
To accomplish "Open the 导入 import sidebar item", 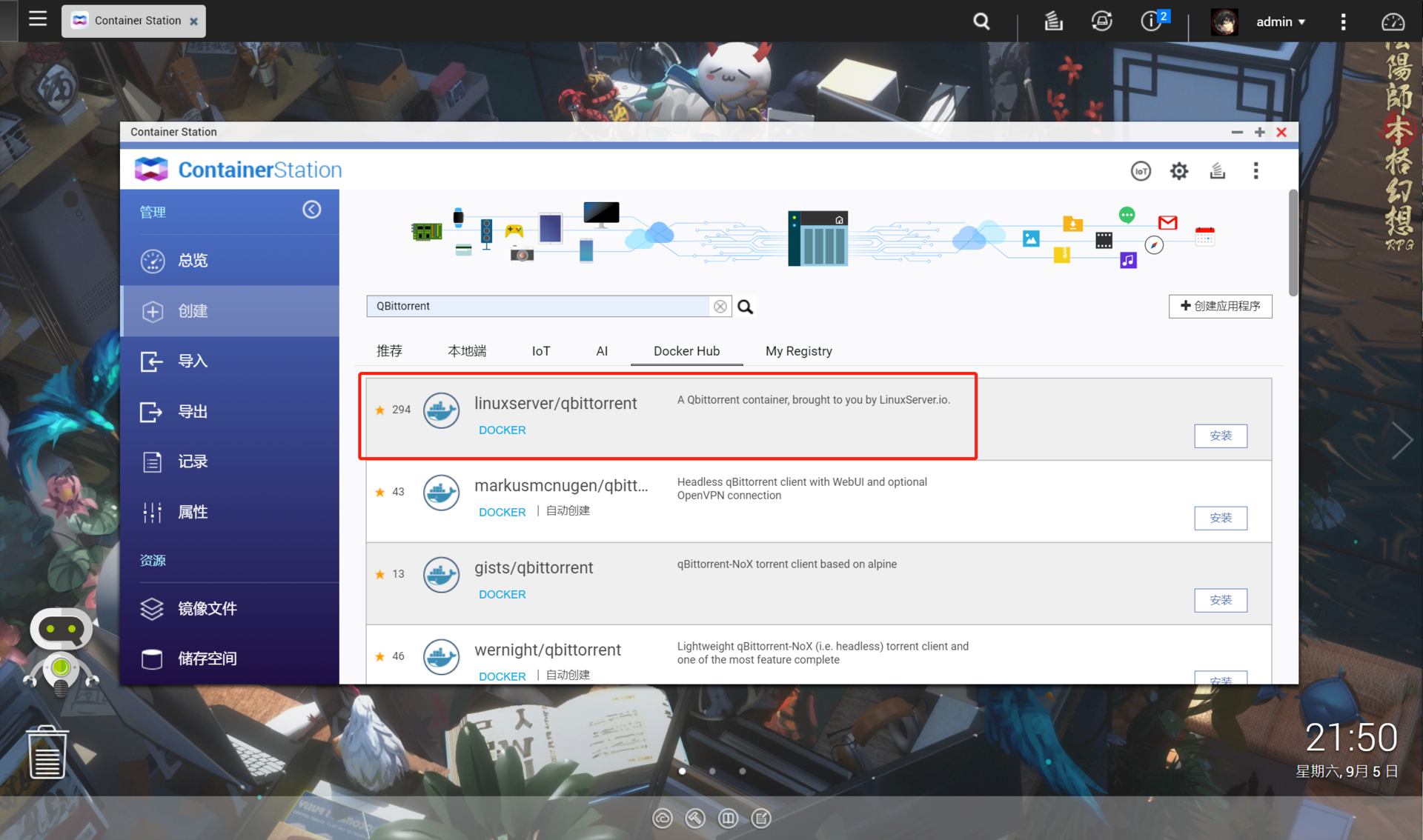I will point(193,361).
